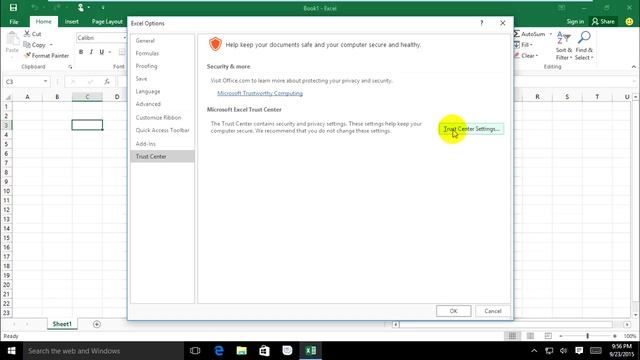Select Trust Center category
The height and width of the screenshot is (360, 640).
(x=162, y=156)
